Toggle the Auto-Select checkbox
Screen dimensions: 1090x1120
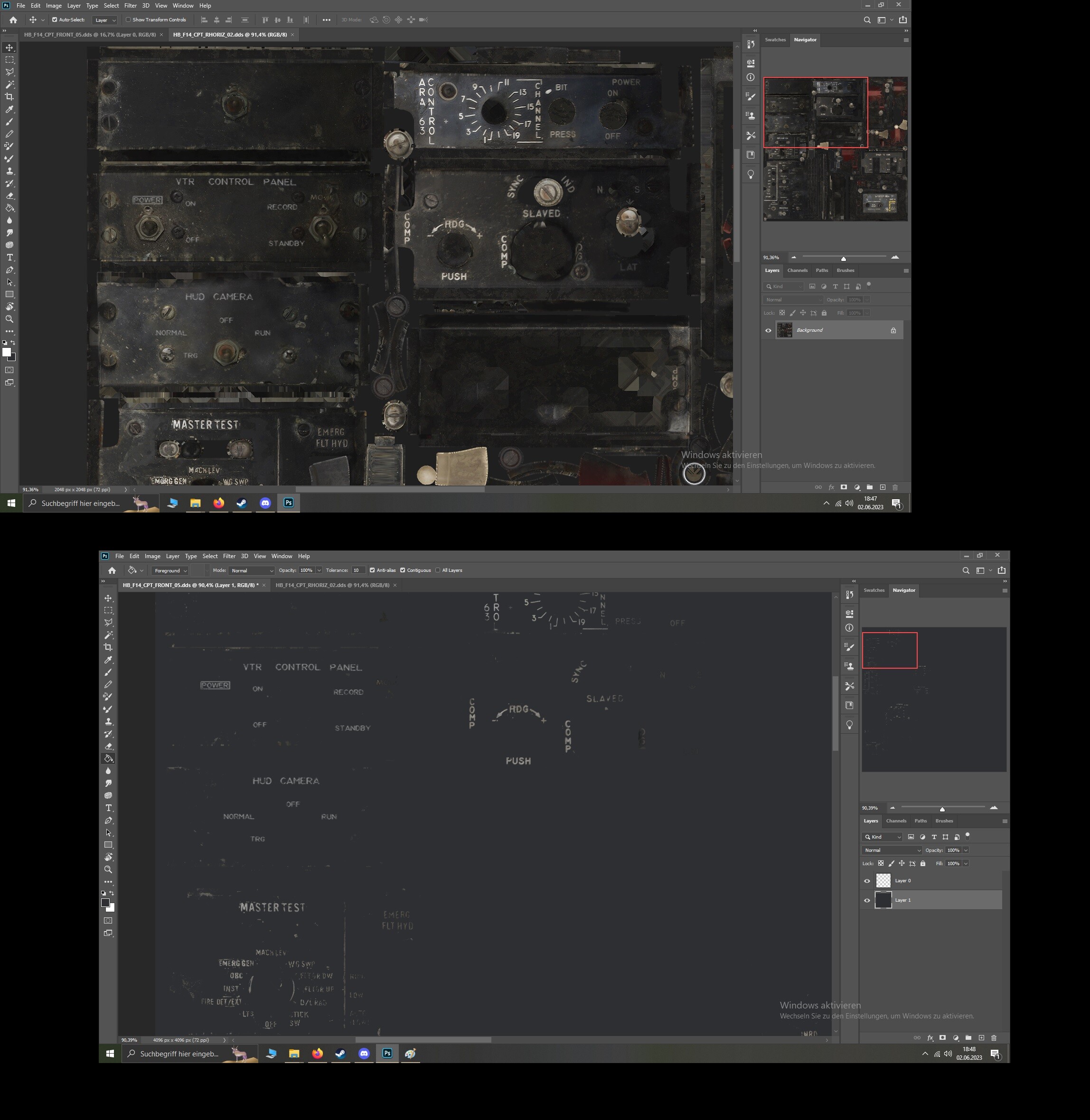(55, 19)
